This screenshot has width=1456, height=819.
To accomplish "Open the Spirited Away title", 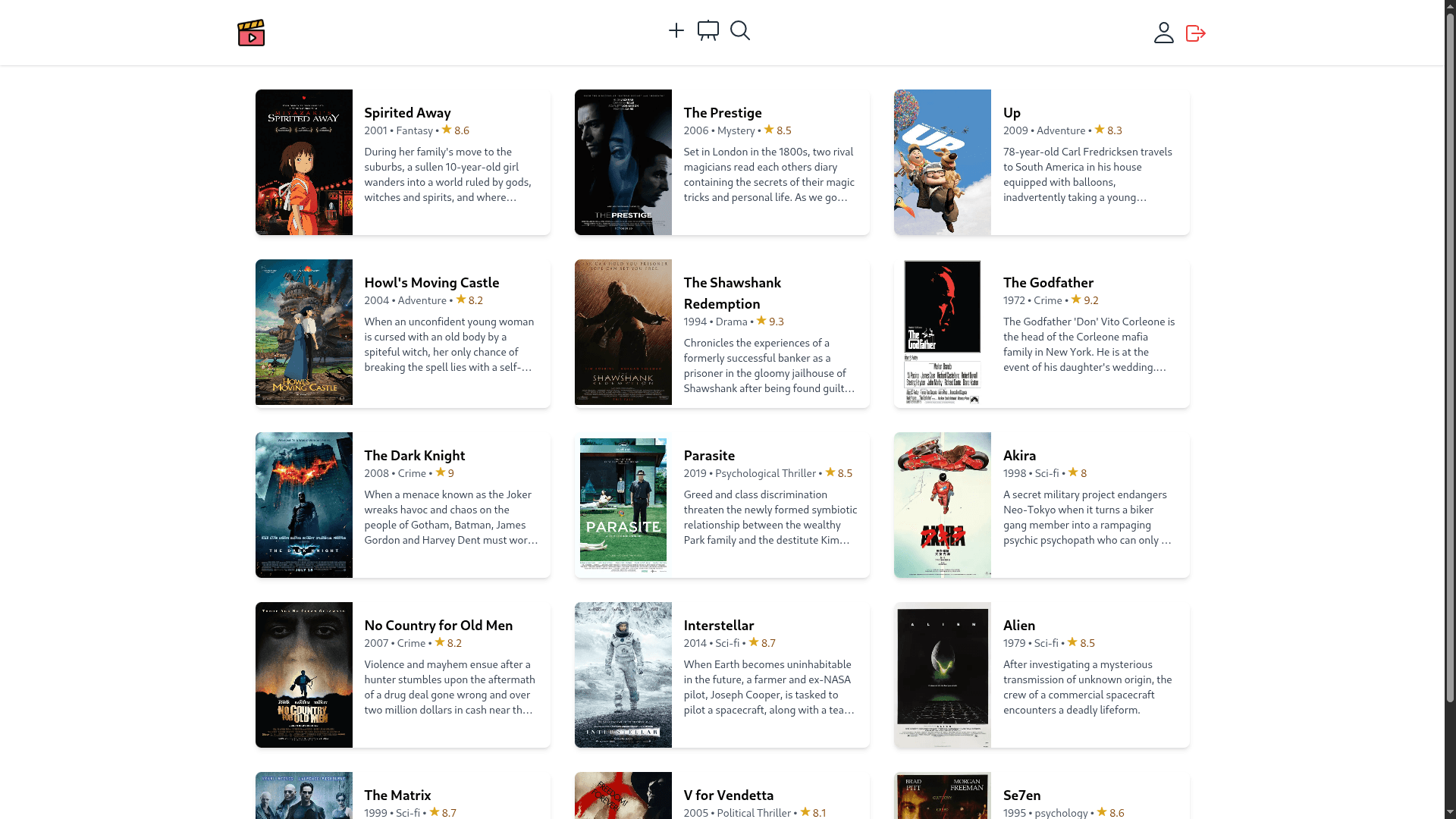I will (x=407, y=113).
